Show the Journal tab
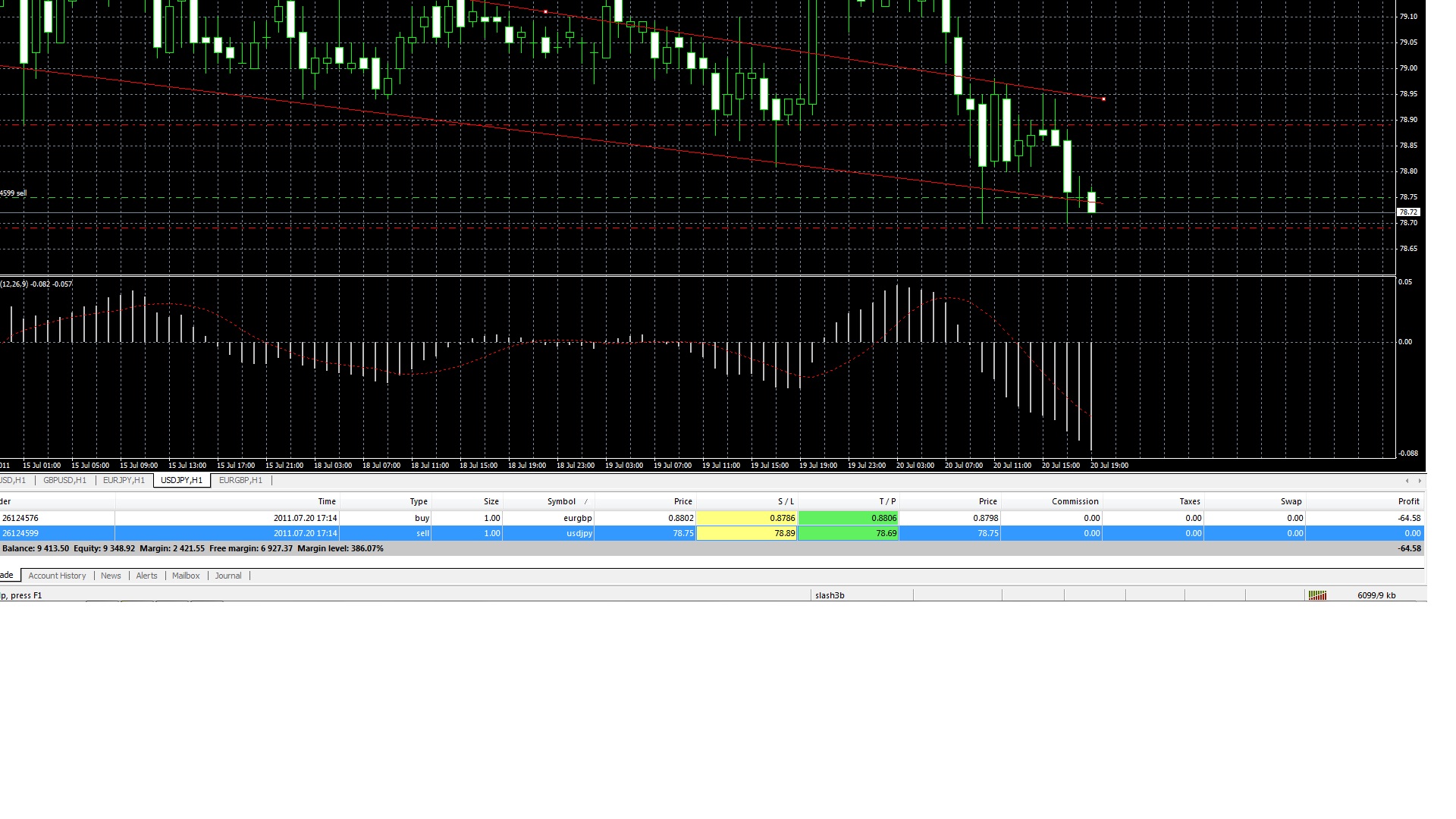The height and width of the screenshot is (819, 1456). point(228,576)
